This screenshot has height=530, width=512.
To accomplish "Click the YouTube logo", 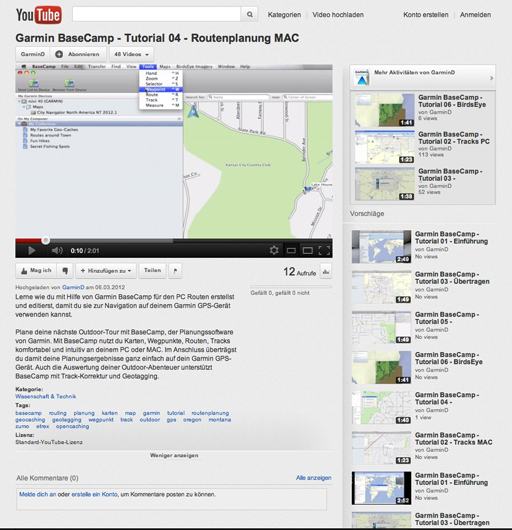I will tap(39, 15).
